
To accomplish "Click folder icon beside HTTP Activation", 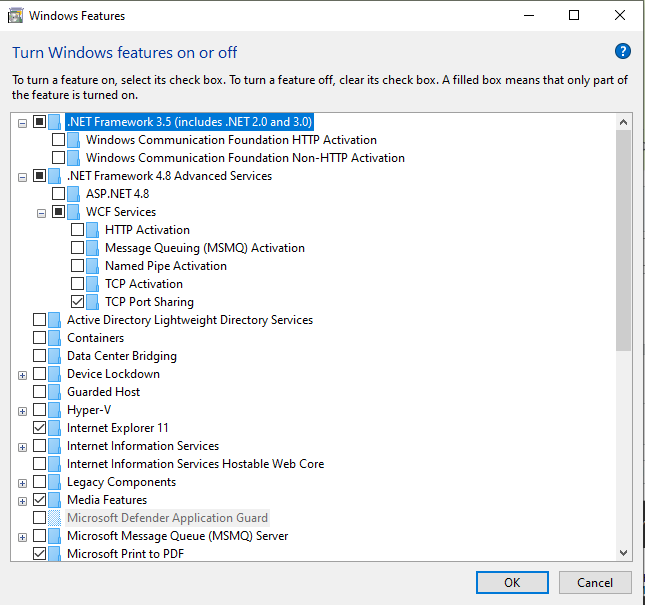I will [x=93, y=230].
